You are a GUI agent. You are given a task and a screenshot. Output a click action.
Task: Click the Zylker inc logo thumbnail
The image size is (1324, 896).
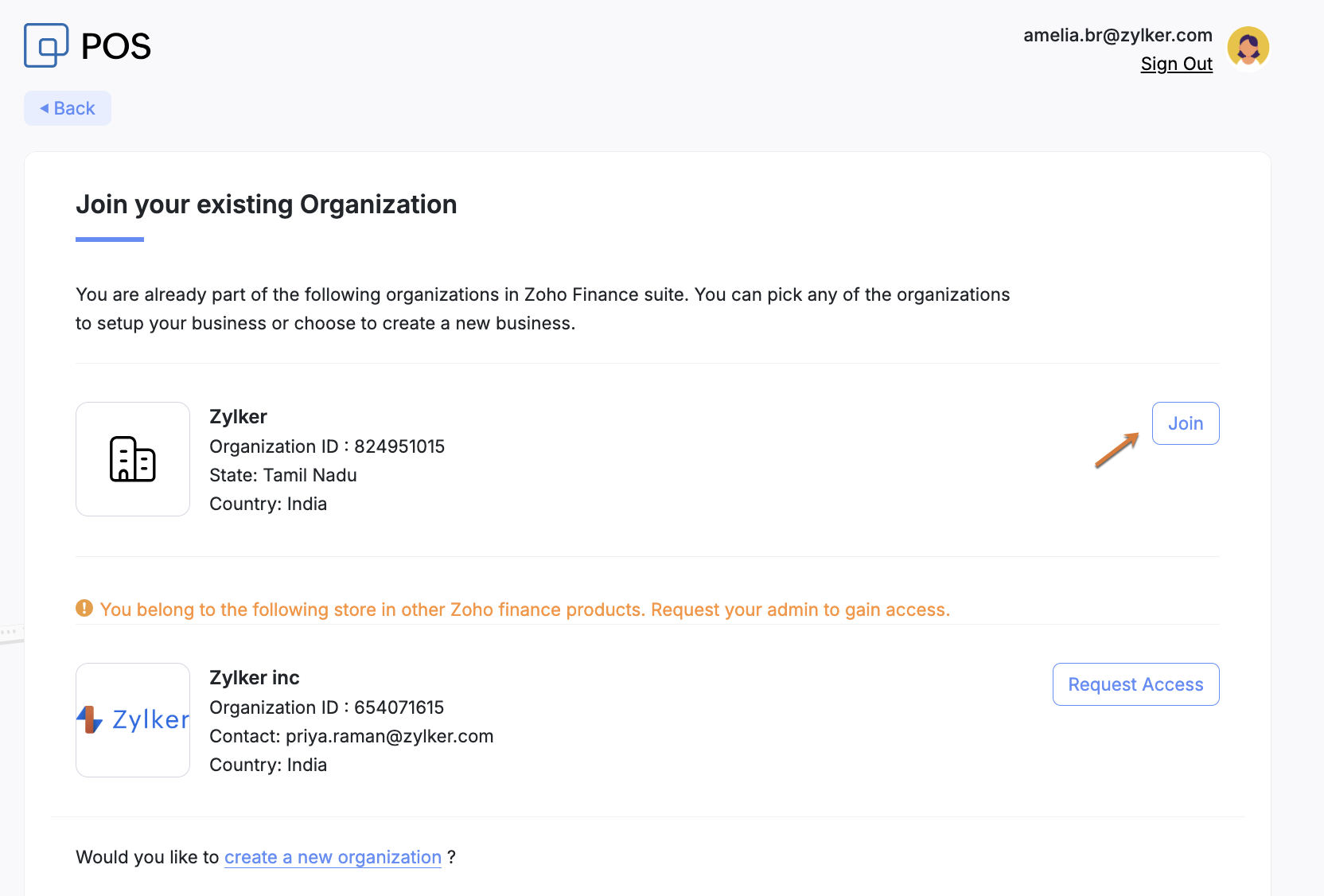133,720
